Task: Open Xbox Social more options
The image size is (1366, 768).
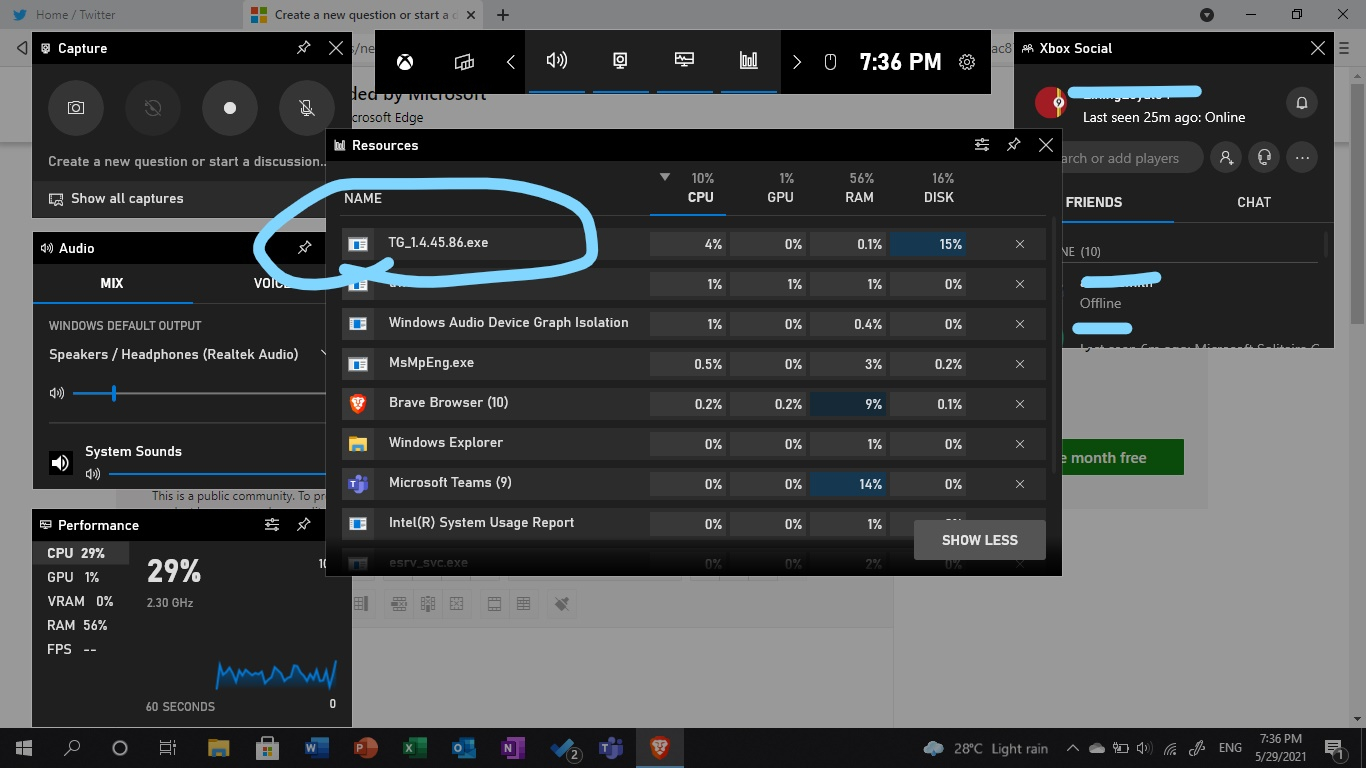Action: pos(1302,158)
